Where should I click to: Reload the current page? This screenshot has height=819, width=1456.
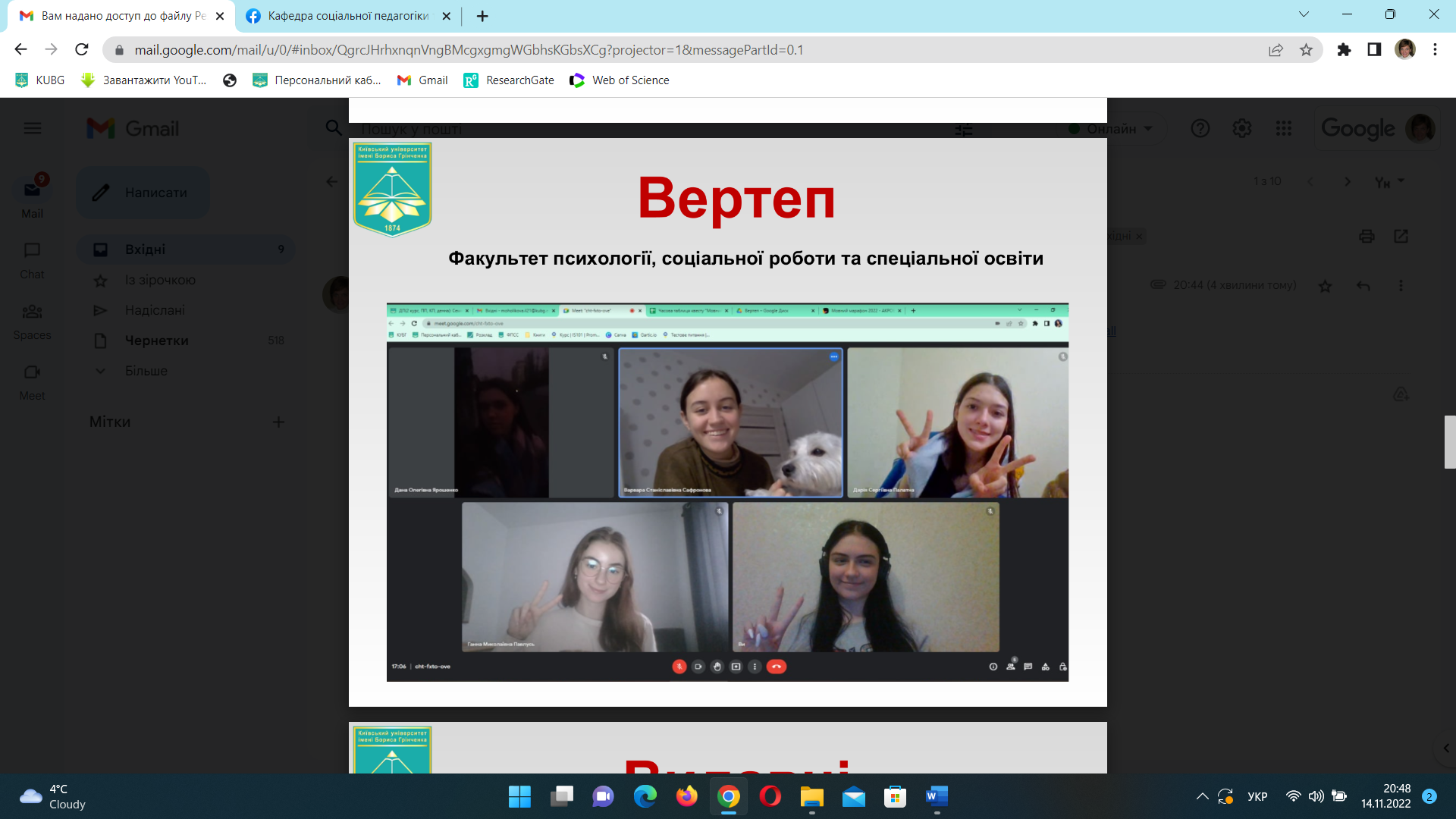click(x=82, y=50)
